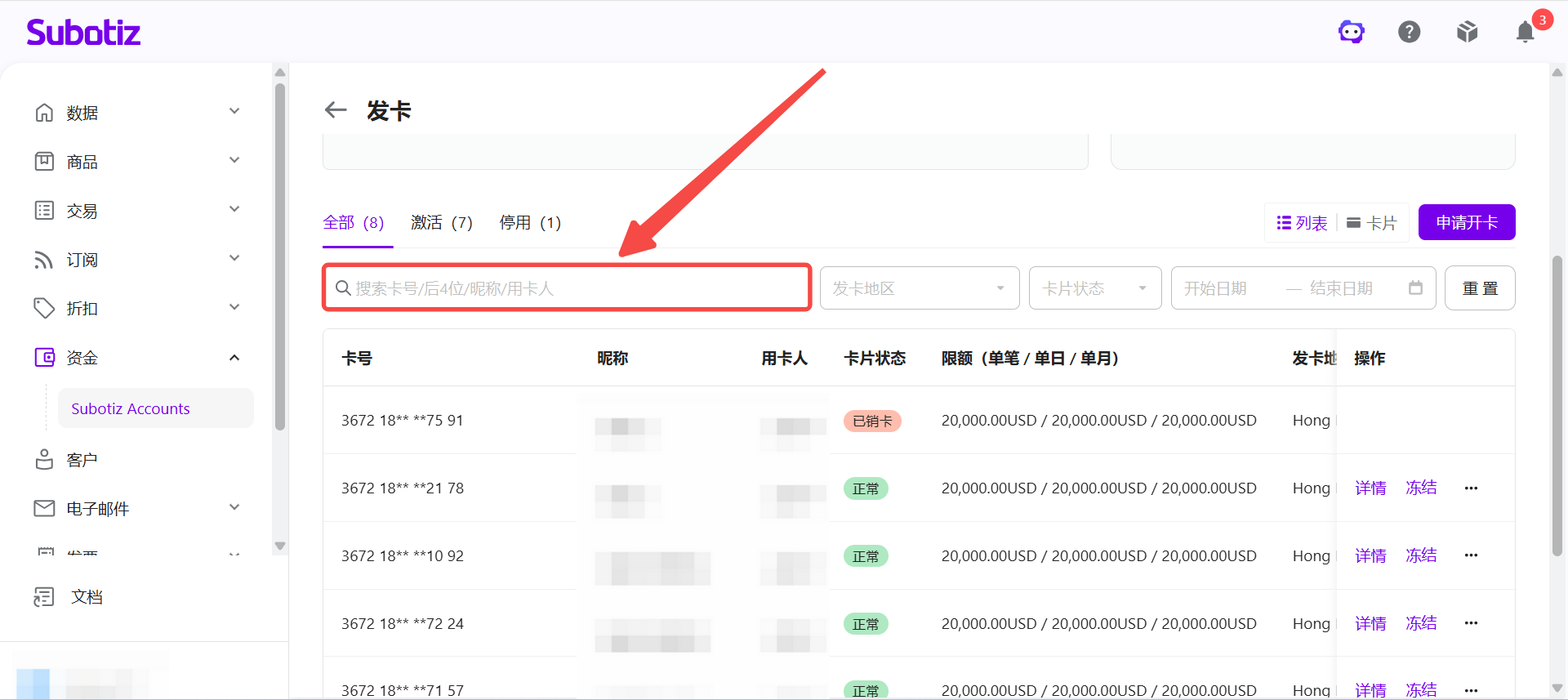Viewport: 1568px width, 700px height.
Task: Click the 交易 list icon in sidebar
Action: 44,210
